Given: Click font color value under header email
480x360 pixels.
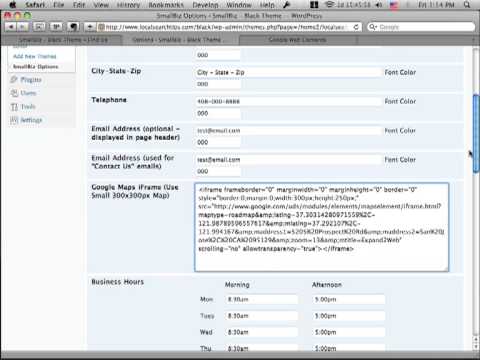Looking at the screenshot, I should 218,142.
